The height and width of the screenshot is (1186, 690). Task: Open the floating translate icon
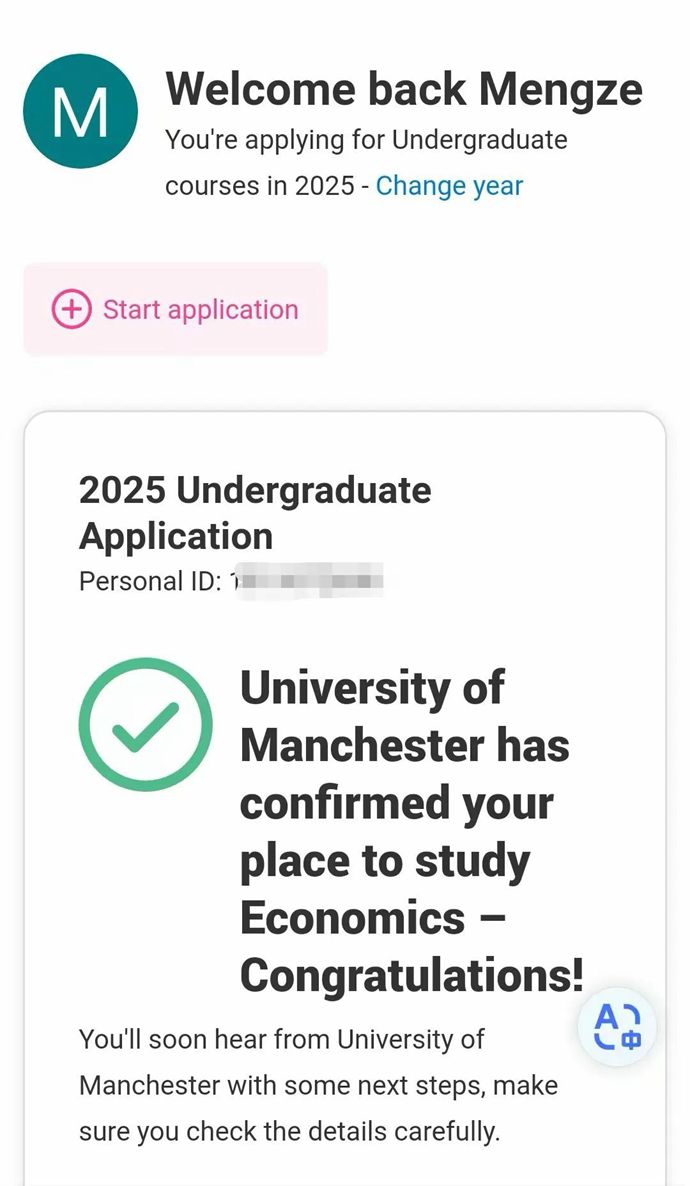coord(617,1027)
